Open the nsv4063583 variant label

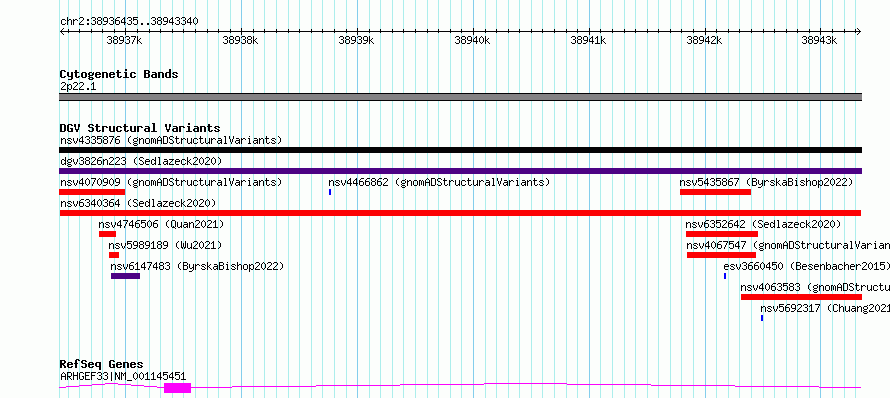(815, 287)
